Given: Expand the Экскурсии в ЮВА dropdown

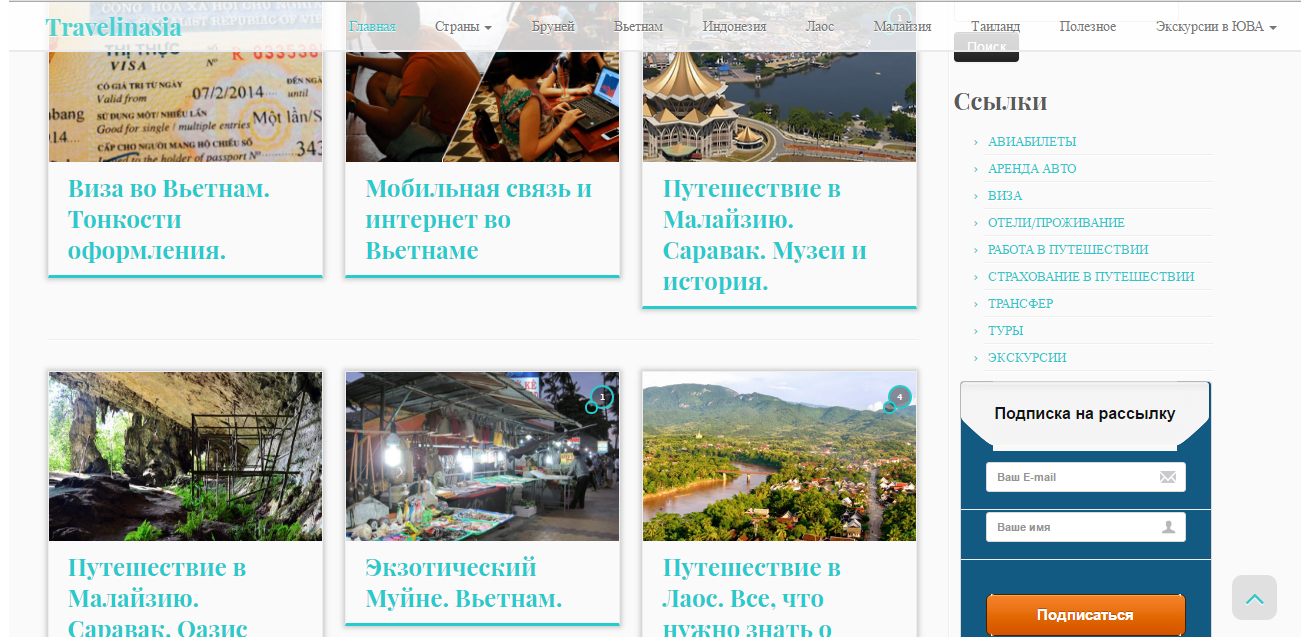Looking at the screenshot, I should (1216, 27).
